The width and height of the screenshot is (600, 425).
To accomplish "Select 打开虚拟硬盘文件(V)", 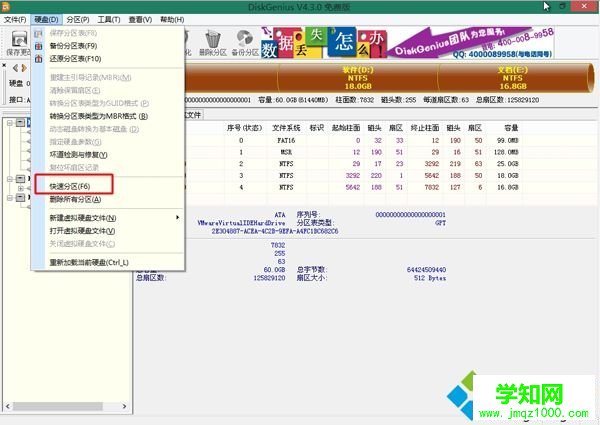I will (108, 231).
